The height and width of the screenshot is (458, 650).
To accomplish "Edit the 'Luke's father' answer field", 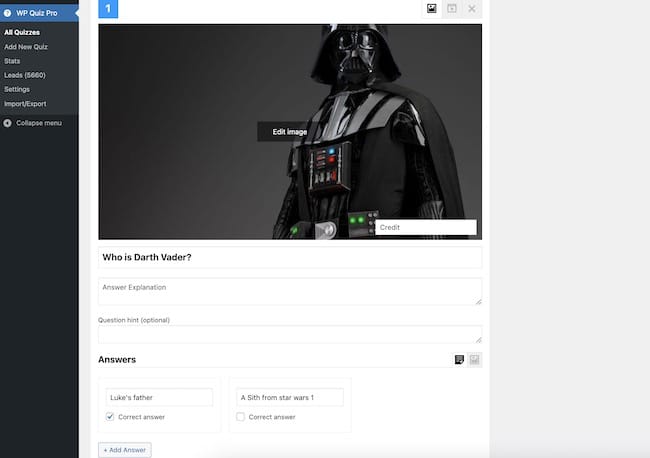I will [x=159, y=397].
